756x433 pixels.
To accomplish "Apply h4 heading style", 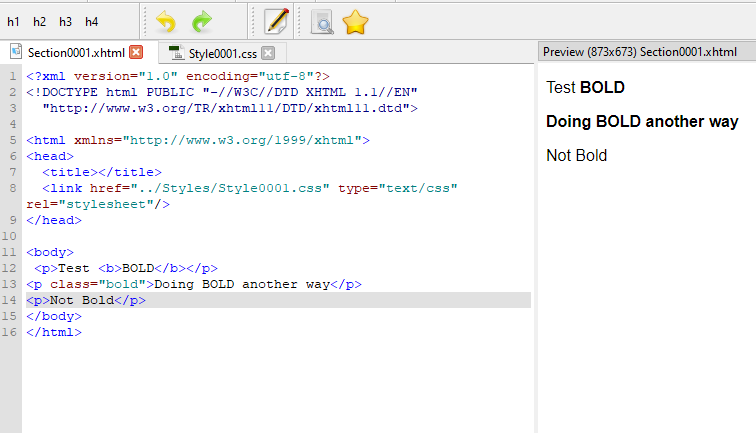I will tap(91, 22).
